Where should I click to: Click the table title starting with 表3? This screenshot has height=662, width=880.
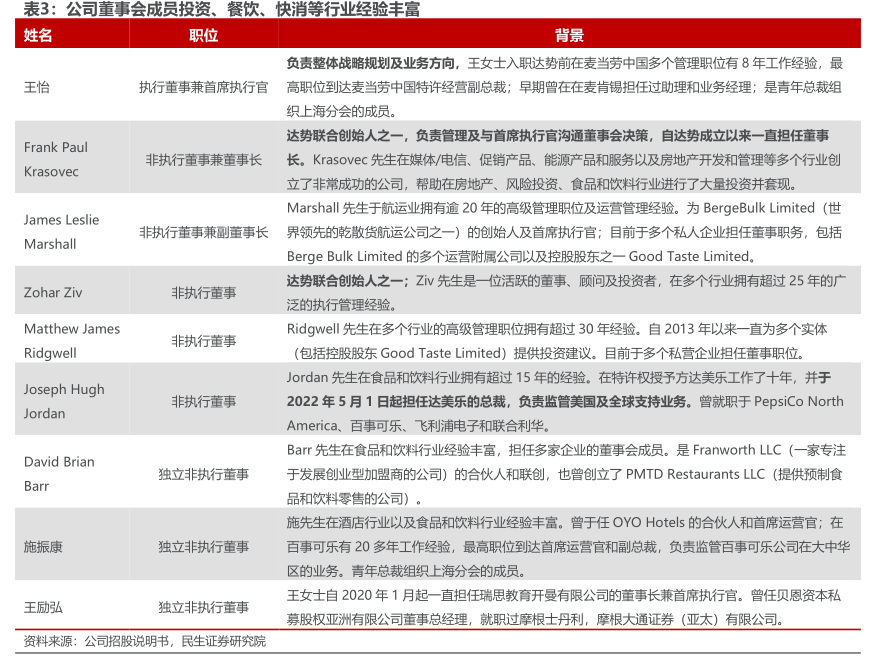click(x=221, y=9)
